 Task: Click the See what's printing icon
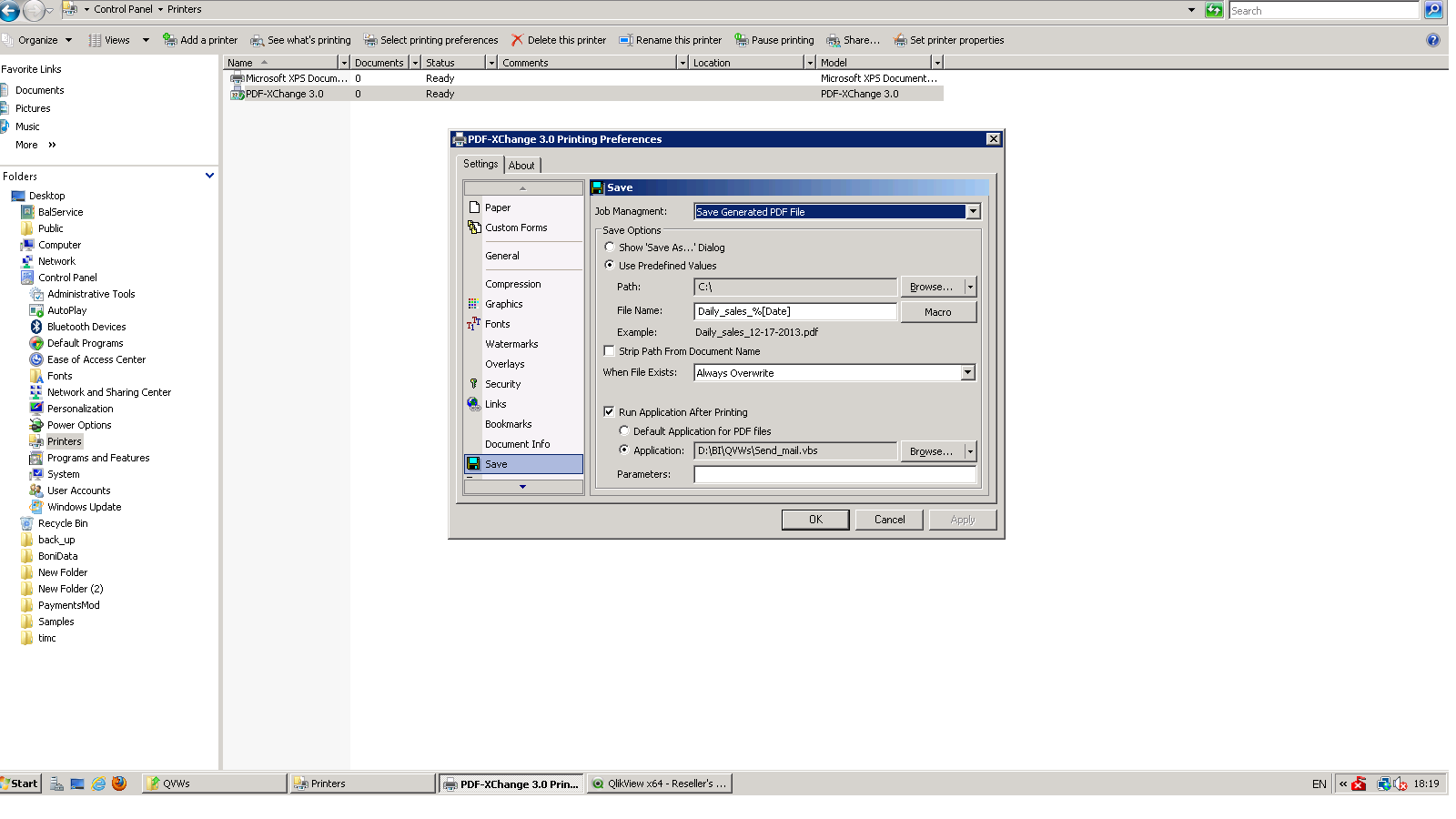click(x=258, y=40)
